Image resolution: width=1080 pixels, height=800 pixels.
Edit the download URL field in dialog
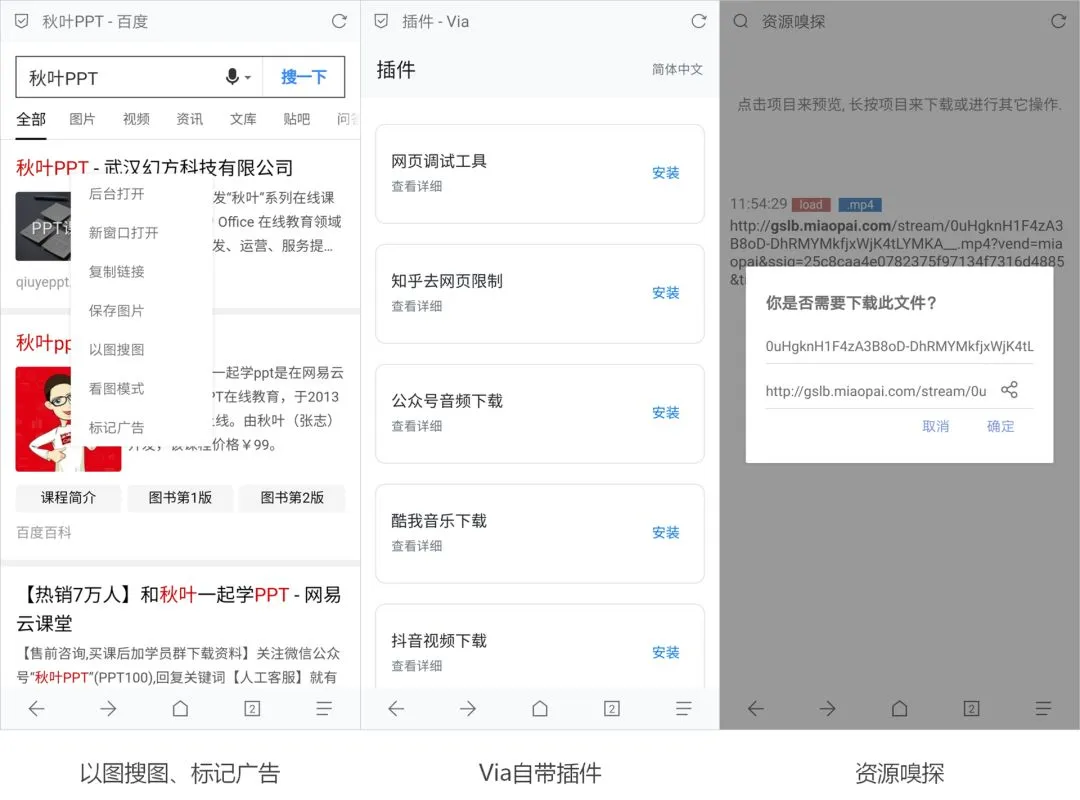[x=876, y=391]
